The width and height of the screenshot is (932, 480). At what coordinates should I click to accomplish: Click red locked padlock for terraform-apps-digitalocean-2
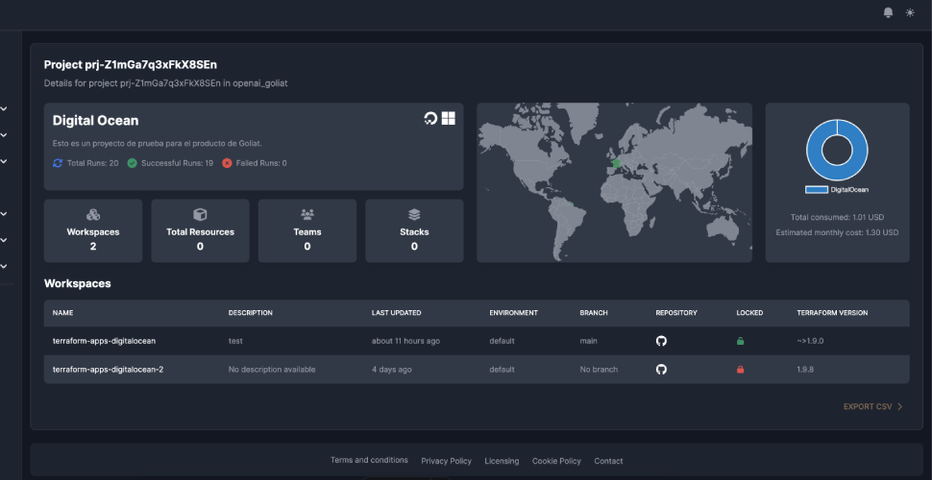click(x=741, y=370)
